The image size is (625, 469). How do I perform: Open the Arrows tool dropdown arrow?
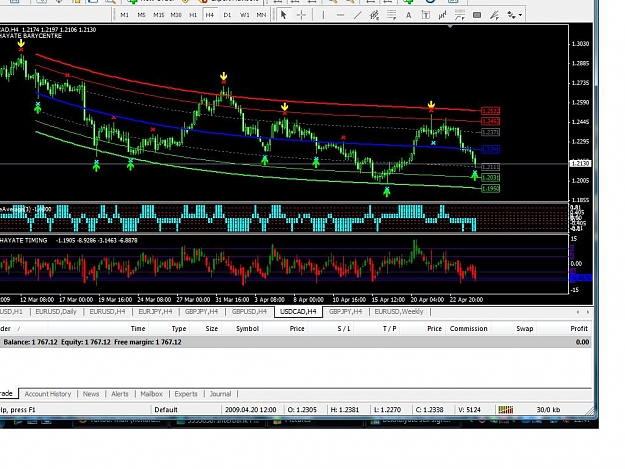pyautogui.click(x=521, y=16)
